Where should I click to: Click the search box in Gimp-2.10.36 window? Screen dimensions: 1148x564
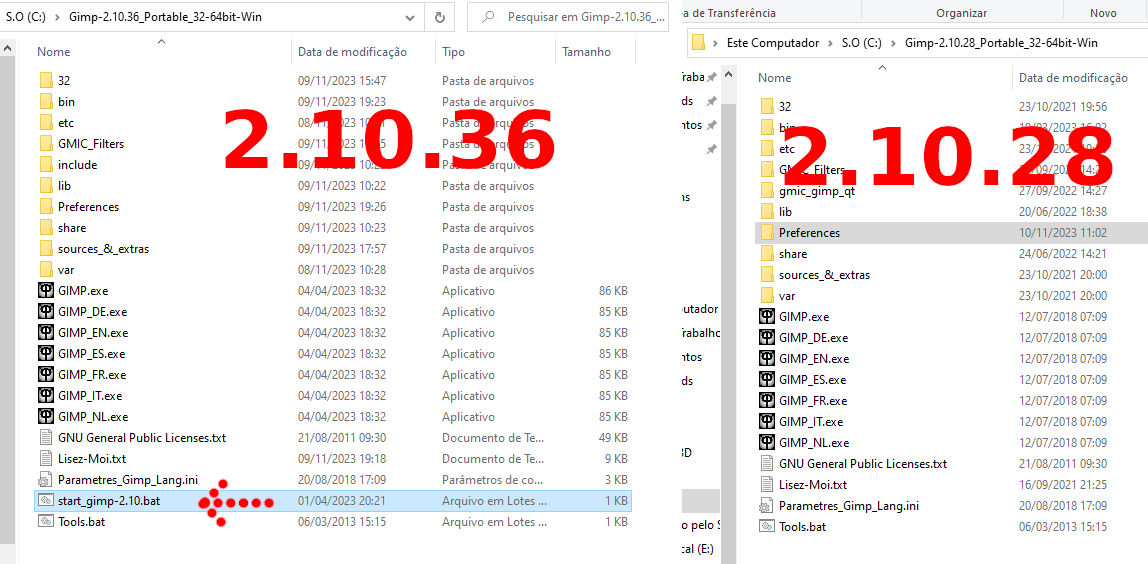[568, 17]
